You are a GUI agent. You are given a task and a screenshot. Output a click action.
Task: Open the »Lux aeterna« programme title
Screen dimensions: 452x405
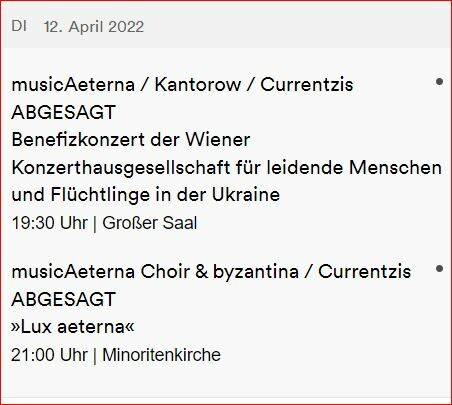click(x=73, y=327)
